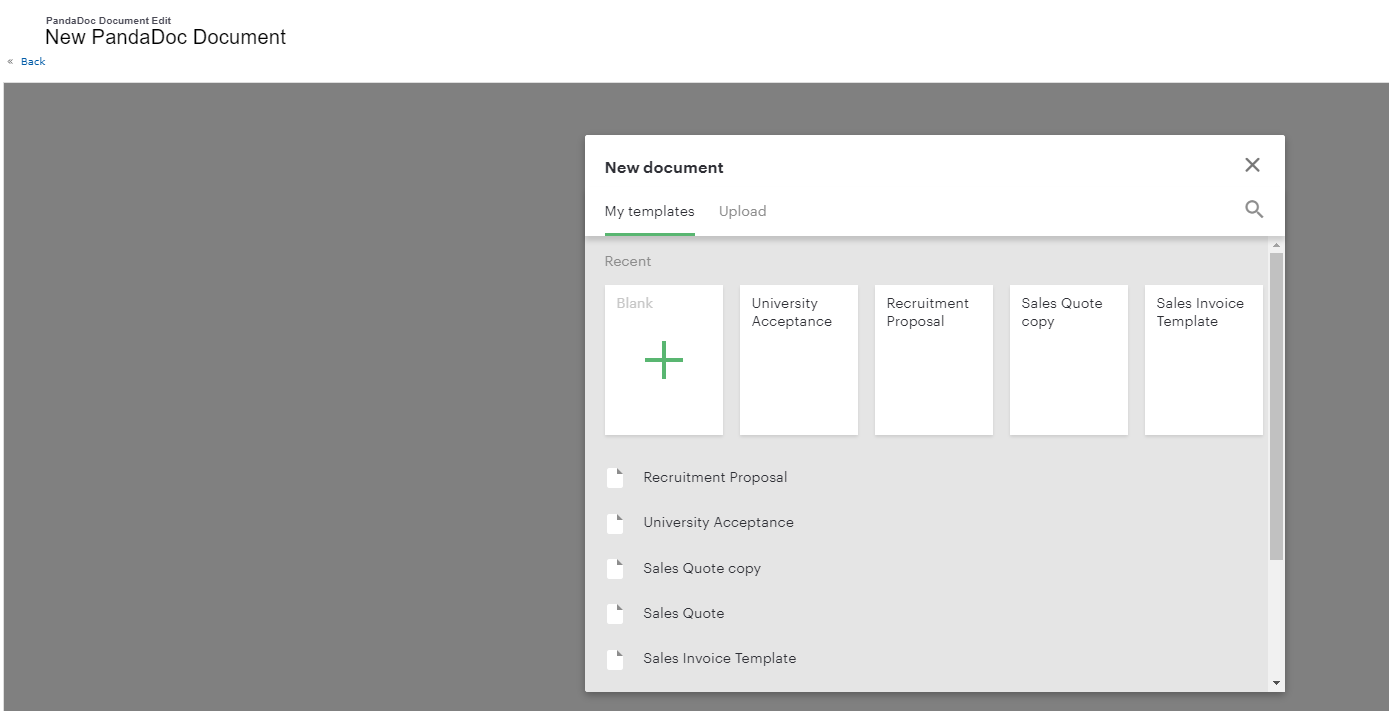Viewport: 1389px width, 711px height.
Task: Select Recruitment Proposal in the list
Action: pyautogui.click(x=715, y=477)
